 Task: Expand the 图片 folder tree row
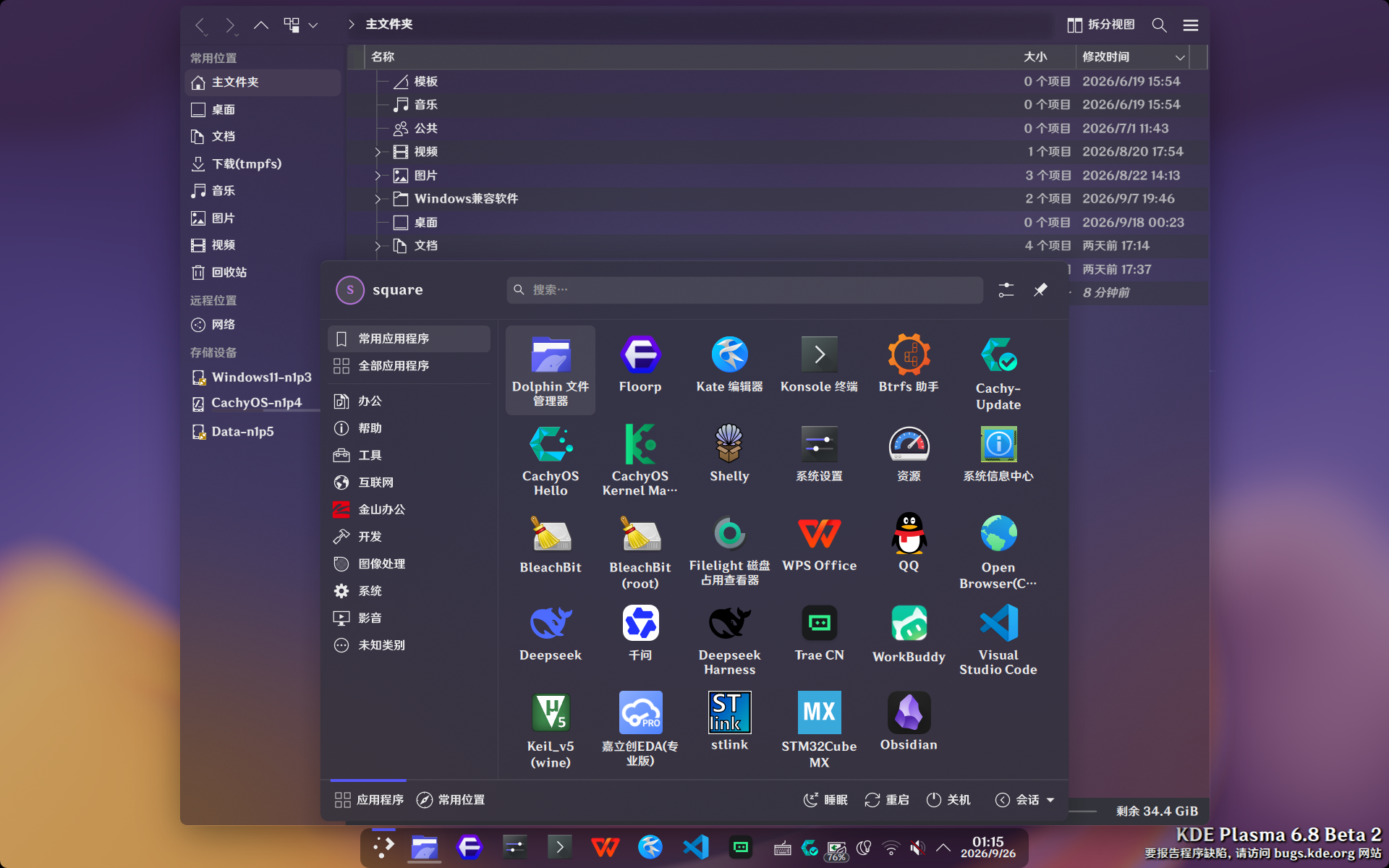tap(378, 176)
